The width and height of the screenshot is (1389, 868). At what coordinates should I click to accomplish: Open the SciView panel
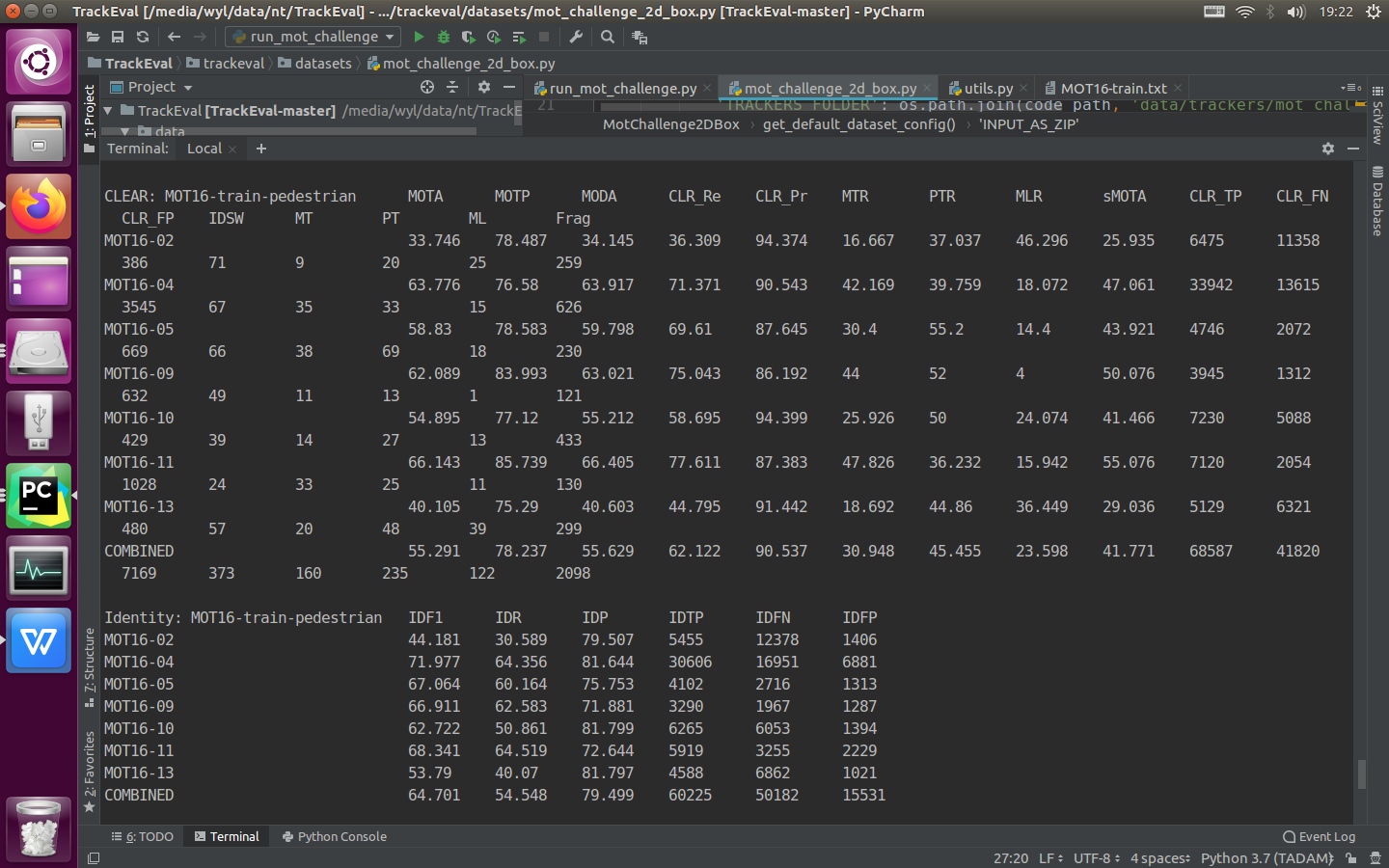click(x=1378, y=115)
